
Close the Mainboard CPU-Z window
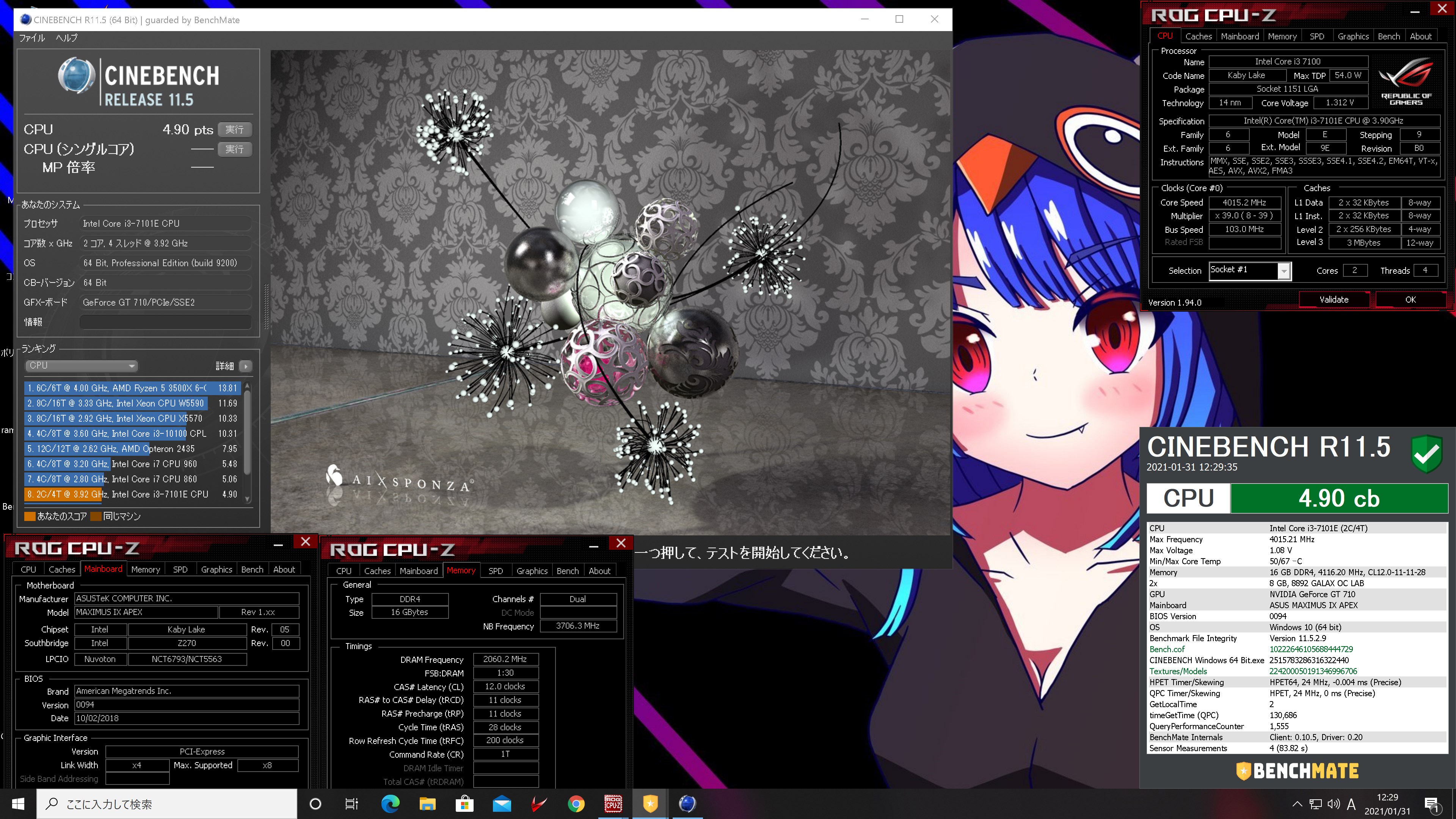point(305,541)
